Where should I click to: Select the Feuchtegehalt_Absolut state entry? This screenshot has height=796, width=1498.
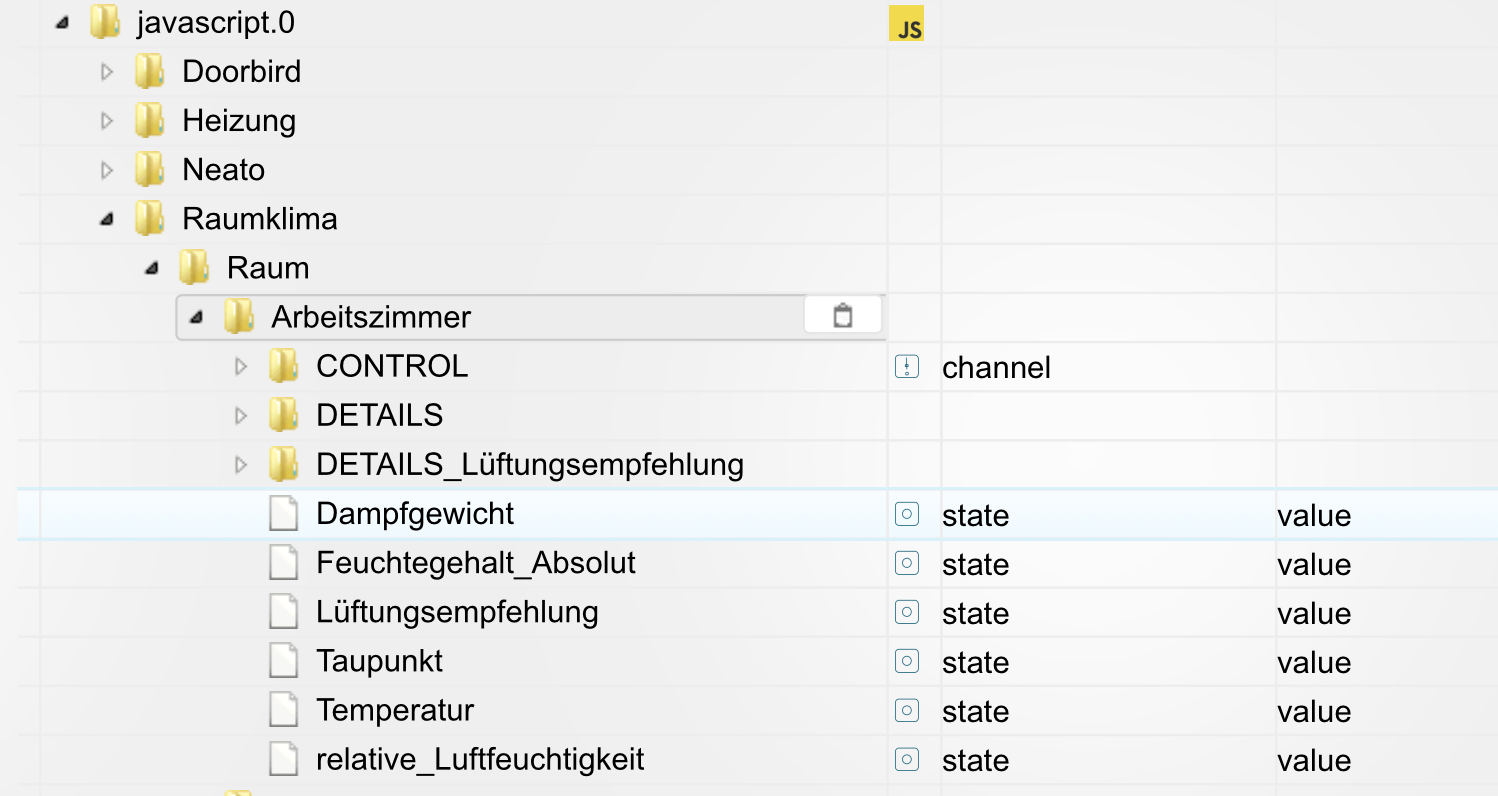click(475, 563)
